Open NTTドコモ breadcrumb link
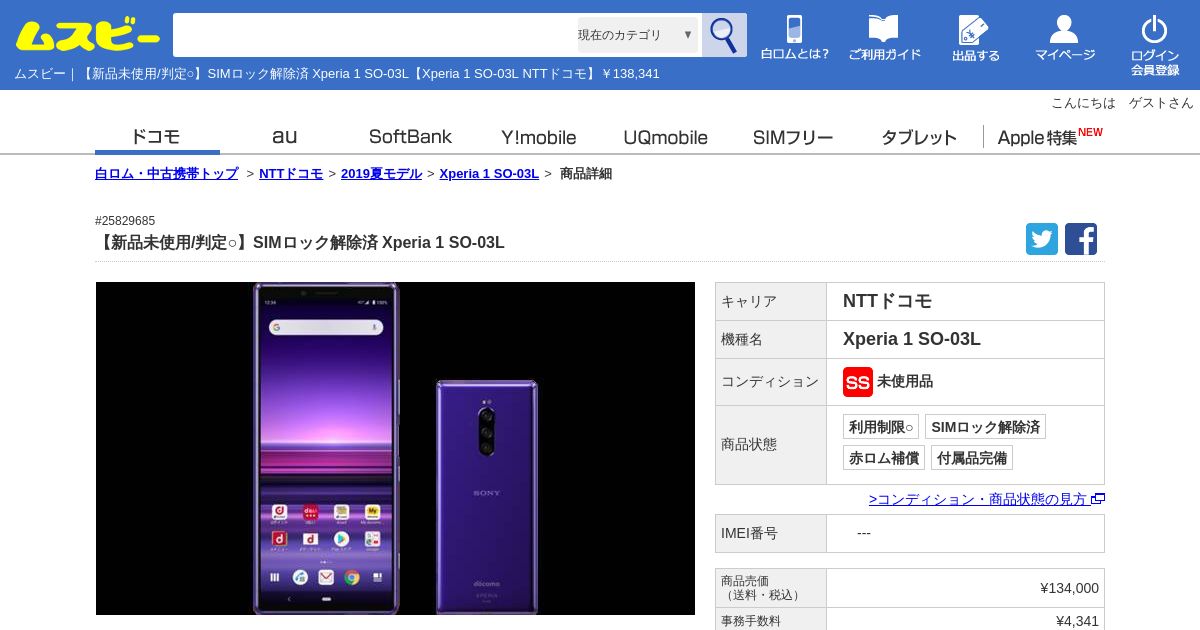Screen dimensions: 1200x630 [291, 174]
